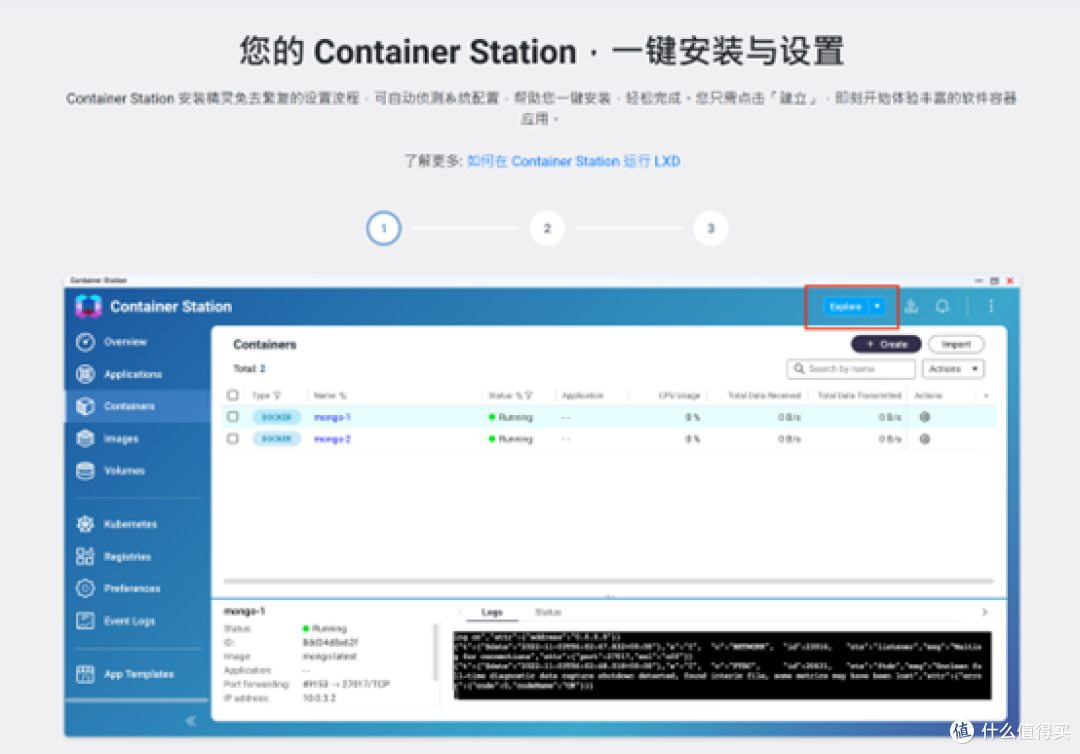Collapse the sidebar with the double-chevron
Image resolution: width=1080 pixels, height=754 pixels.
tap(191, 721)
